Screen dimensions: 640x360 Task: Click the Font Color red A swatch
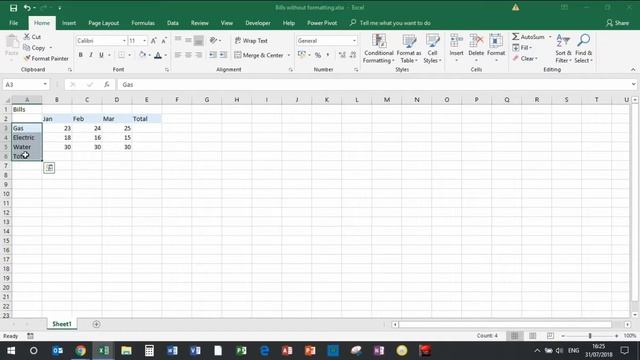tap(158, 55)
